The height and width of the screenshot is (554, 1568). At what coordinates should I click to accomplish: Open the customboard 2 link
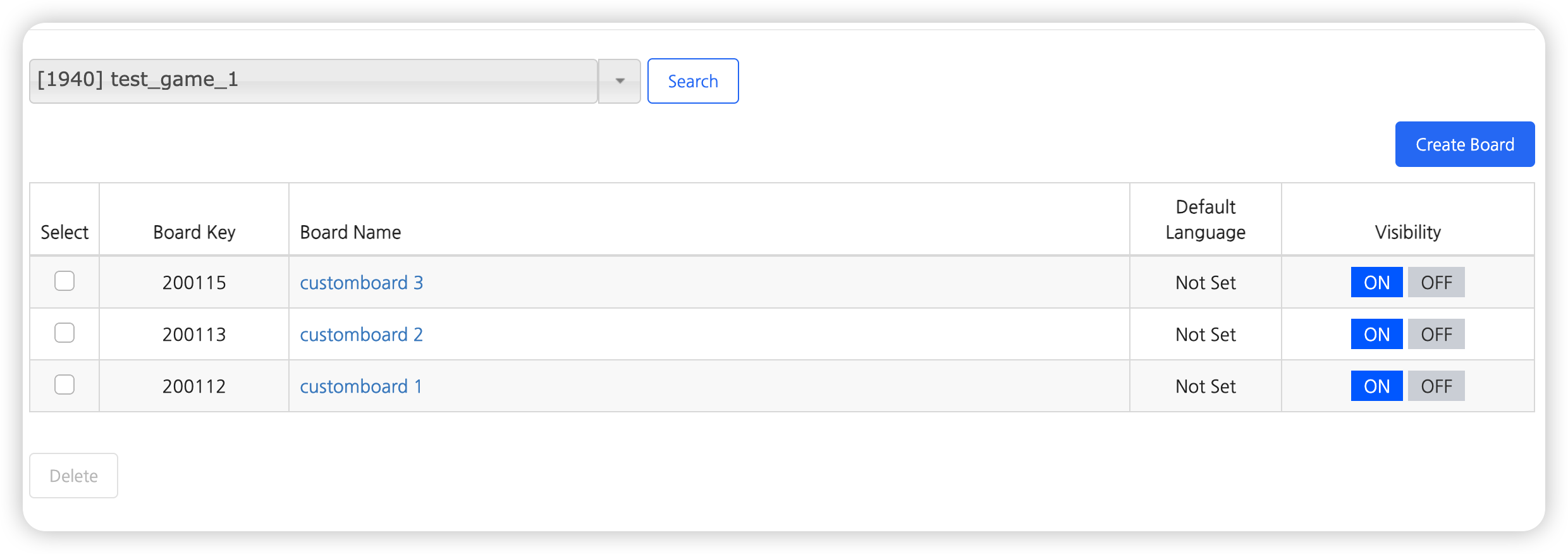pos(361,335)
